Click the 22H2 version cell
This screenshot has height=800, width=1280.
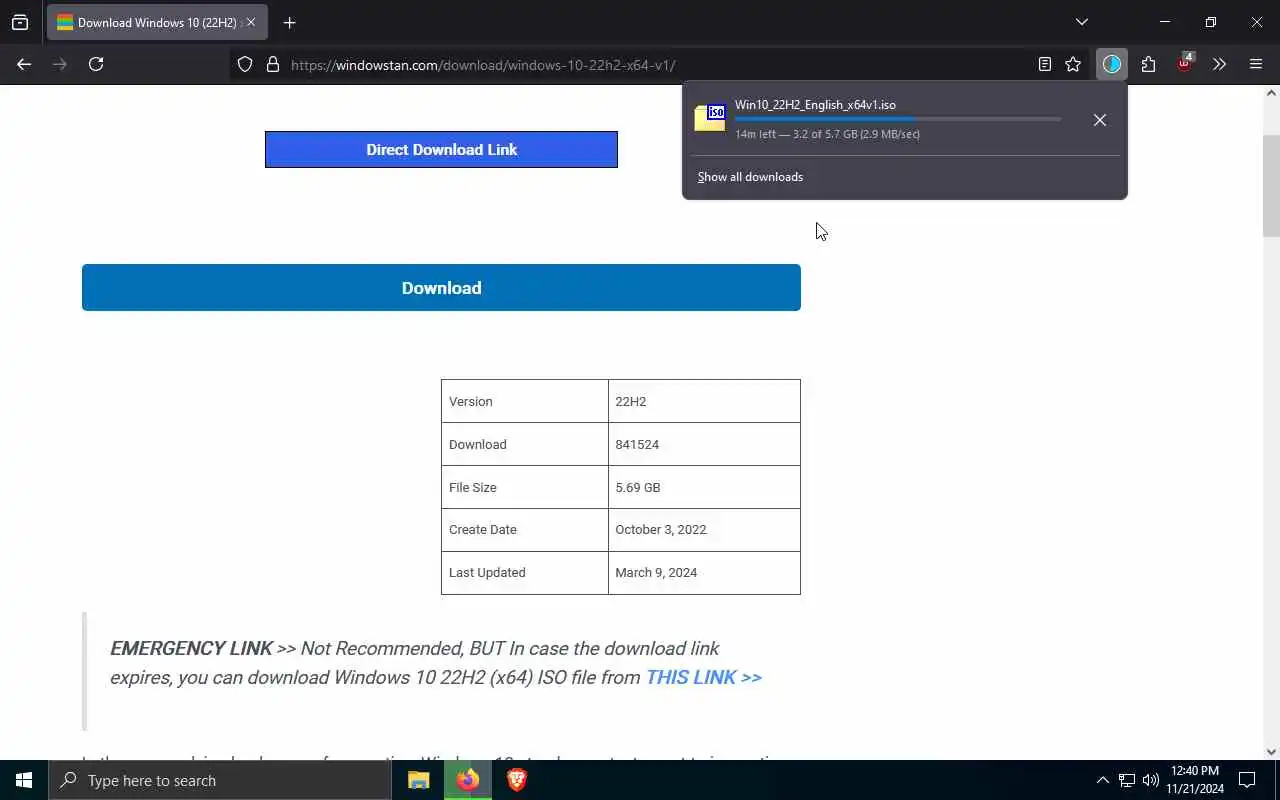pyautogui.click(x=704, y=401)
